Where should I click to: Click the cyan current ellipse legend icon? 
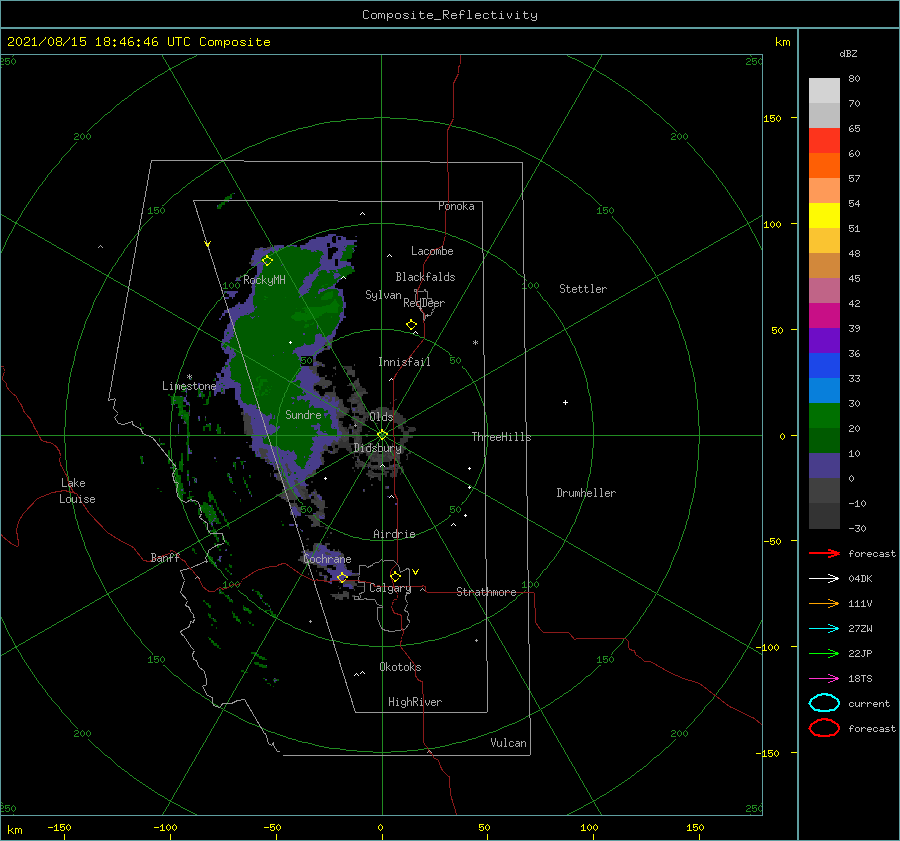point(824,703)
